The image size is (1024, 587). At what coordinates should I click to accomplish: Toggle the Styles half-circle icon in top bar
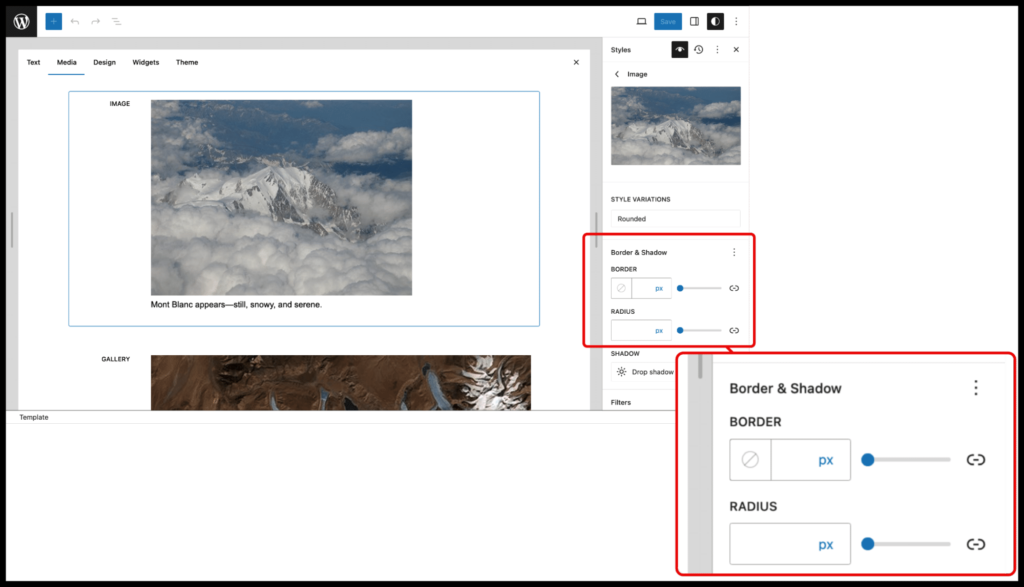click(x=715, y=21)
